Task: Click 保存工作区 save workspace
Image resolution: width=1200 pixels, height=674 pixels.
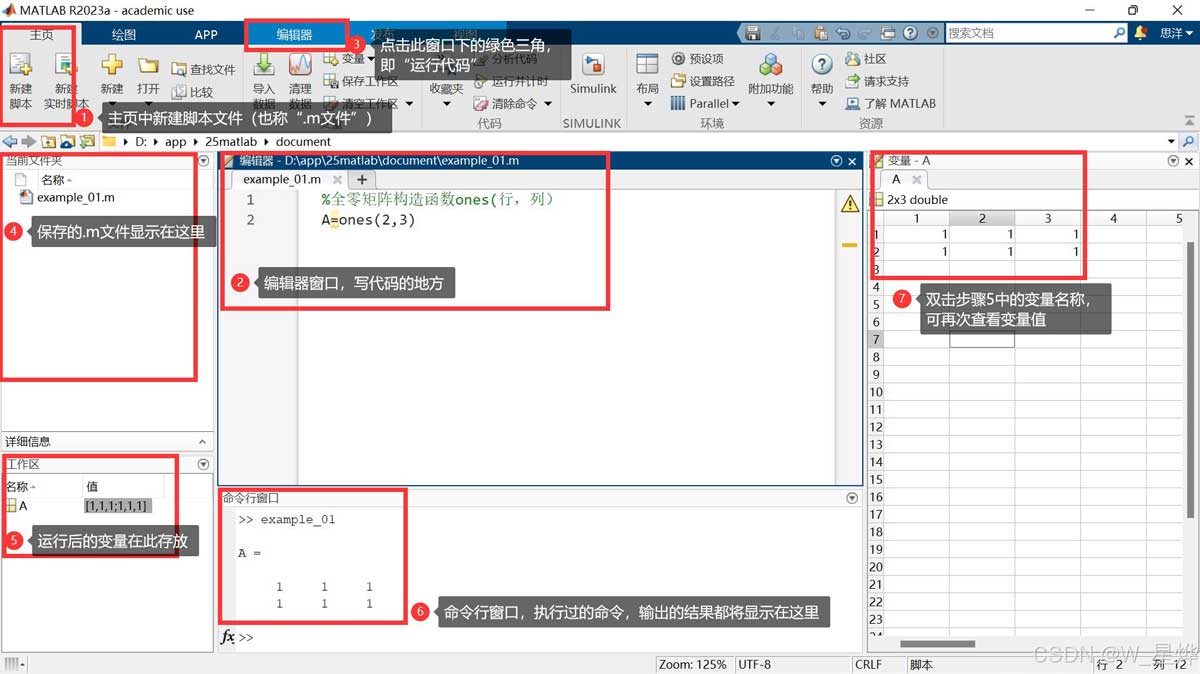Action: (360, 81)
